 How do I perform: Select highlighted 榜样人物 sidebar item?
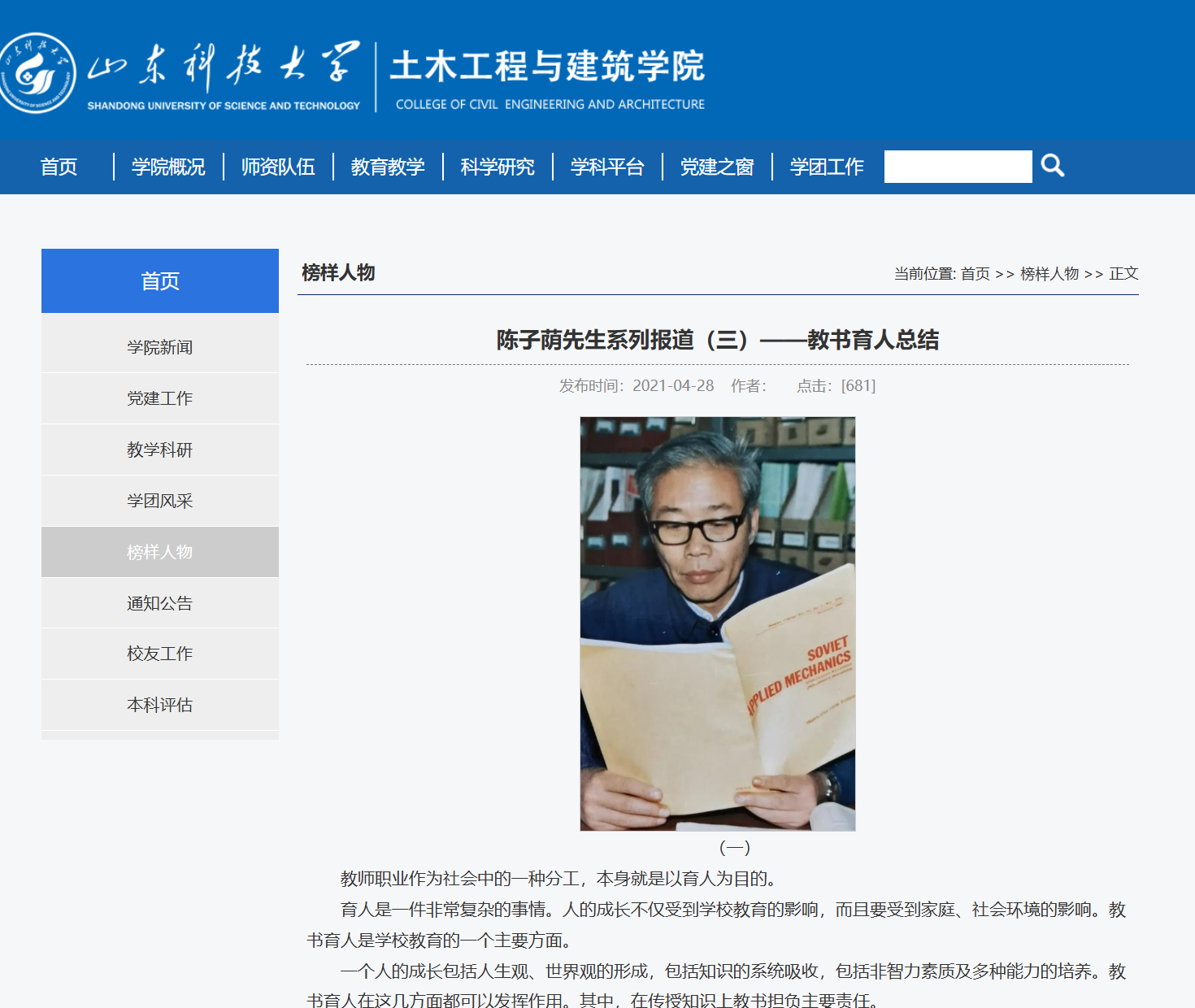[x=160, y=552]
